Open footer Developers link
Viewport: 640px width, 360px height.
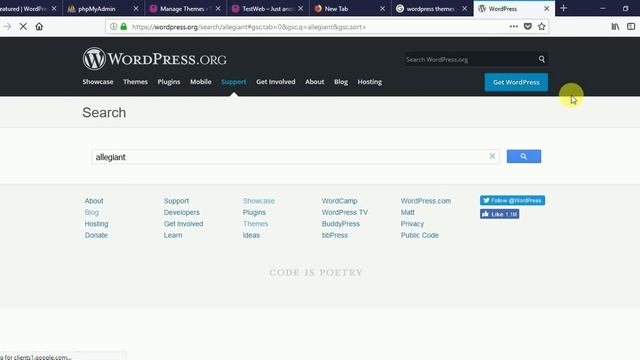click(x=182, y=212)
